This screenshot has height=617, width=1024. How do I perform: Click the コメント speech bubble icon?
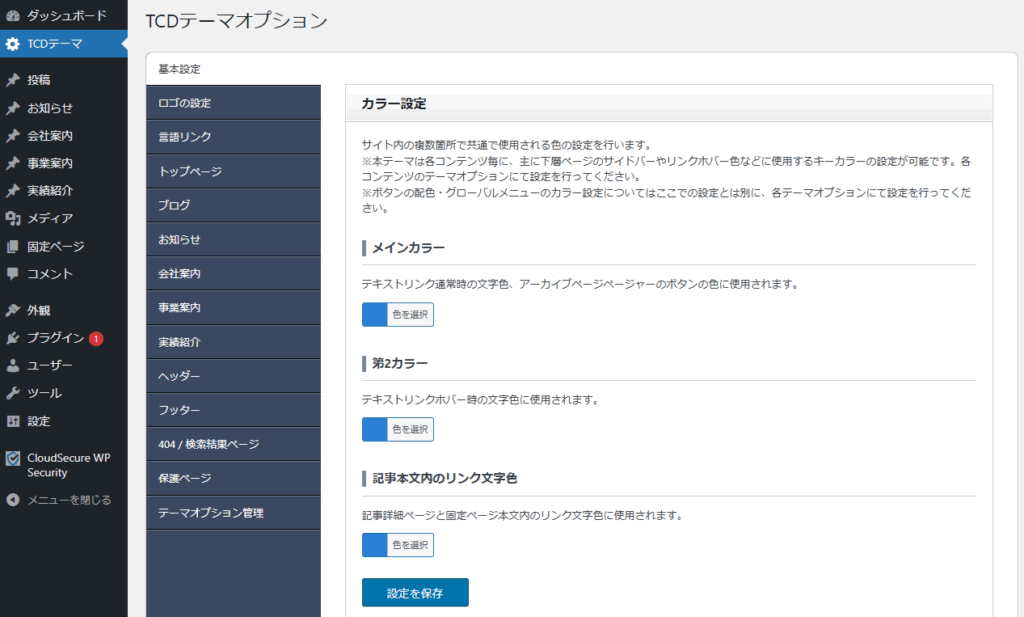tap(13, 273)
